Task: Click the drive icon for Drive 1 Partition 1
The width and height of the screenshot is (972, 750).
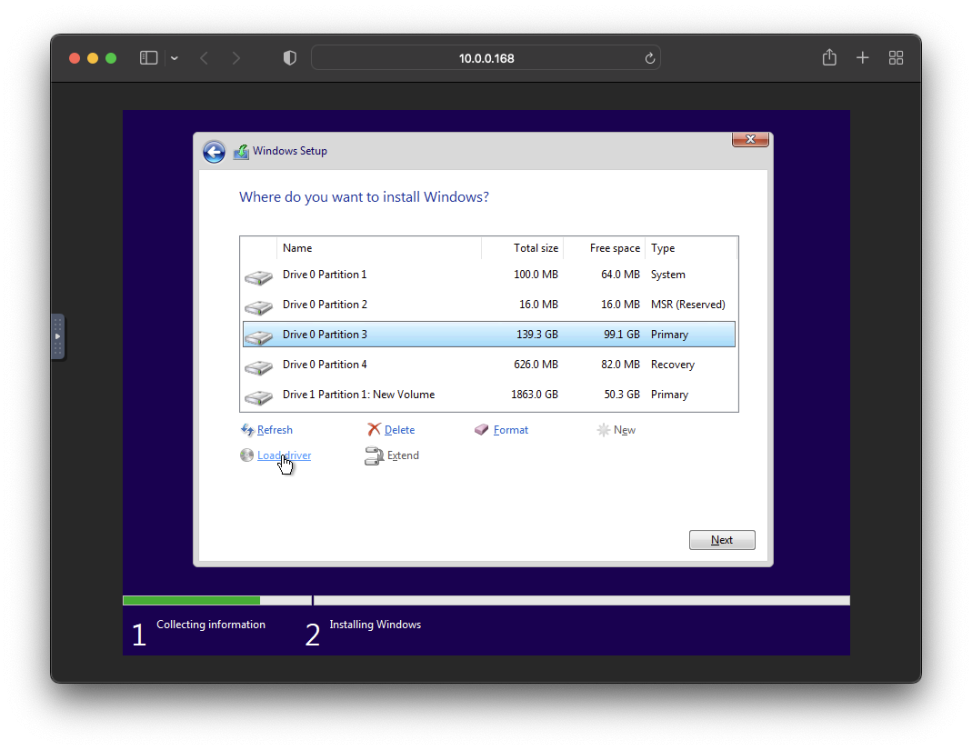Action: [x=258, y=396]
